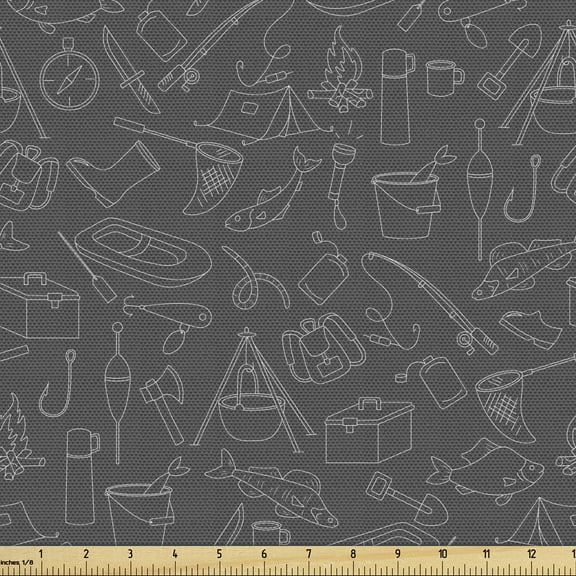The height and width of the screenshot is (576, 576).
Task: Click the ruler number 2
Action: pyautogui.click(x=86, y=554)
